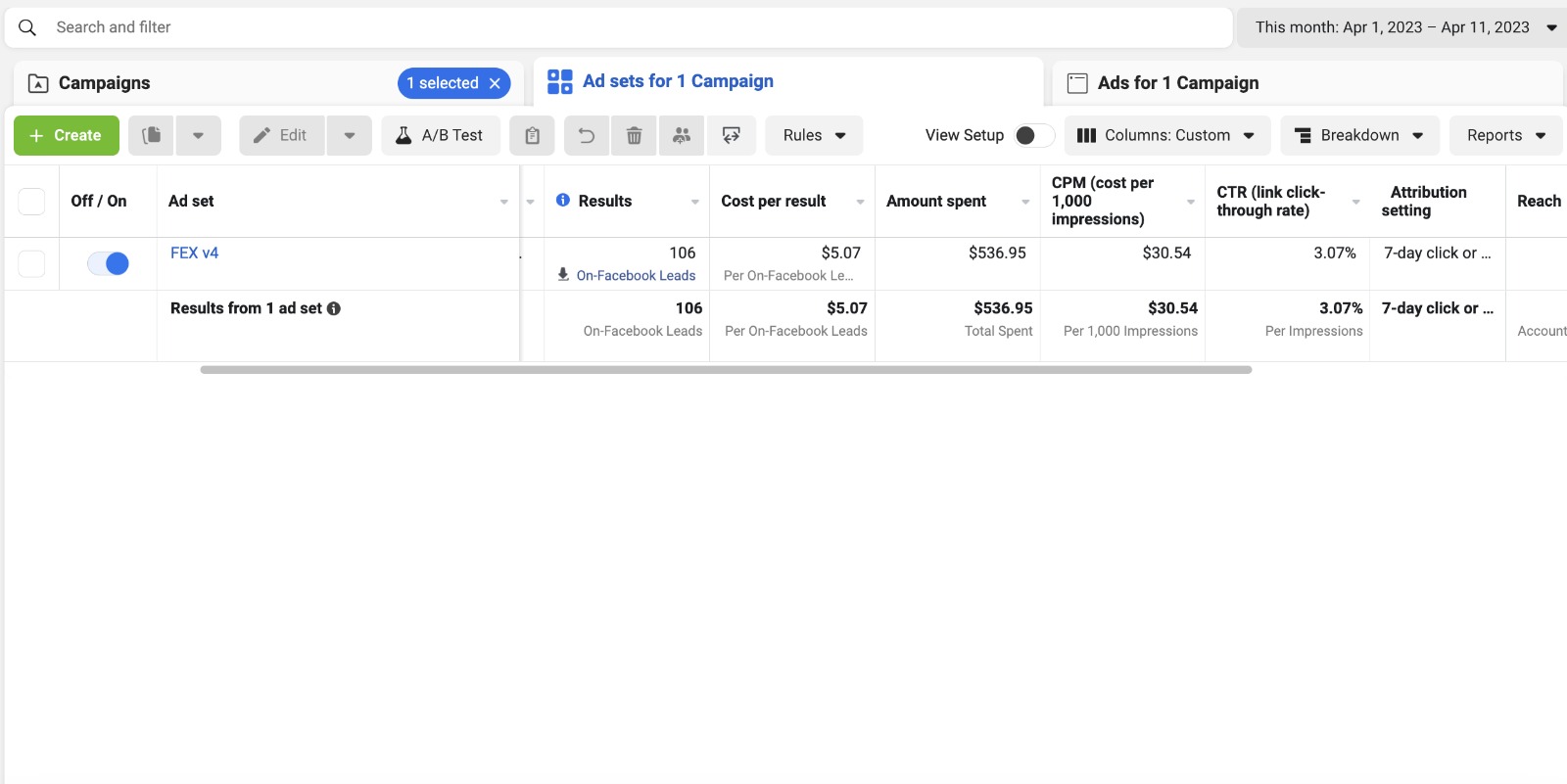Viewport: 1567px width, 784px height.
Task: Switch to the Campaigns tab
Action: [x=104, y=83]
